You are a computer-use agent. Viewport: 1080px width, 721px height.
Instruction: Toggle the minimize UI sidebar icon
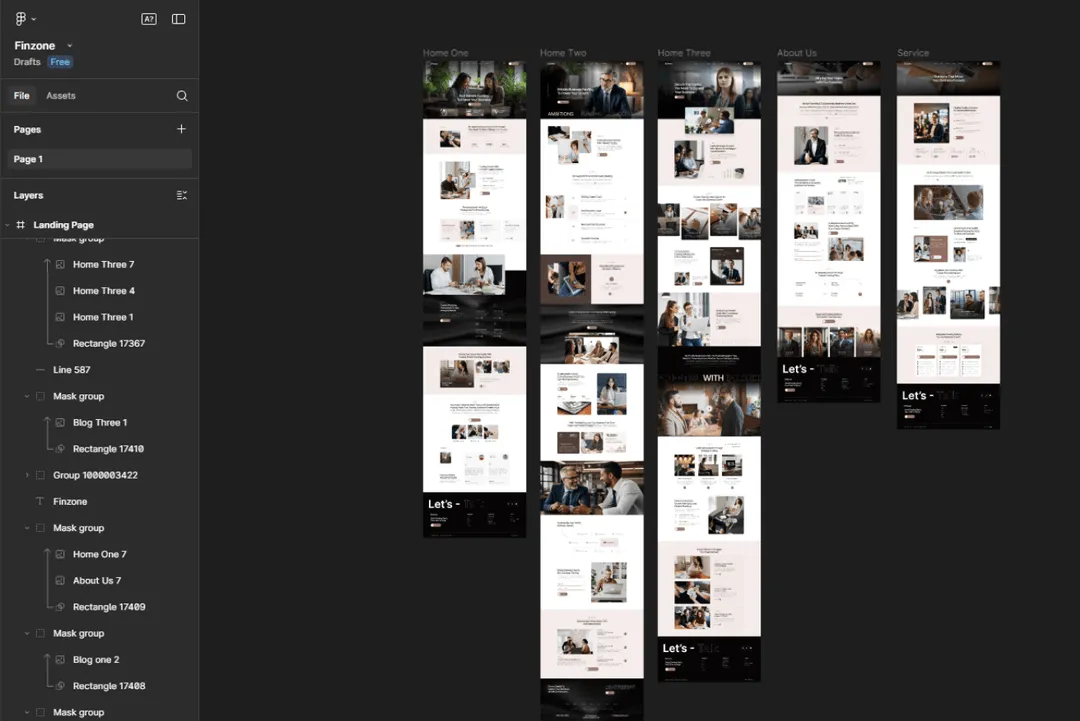pyautogui.click(x=178, y=19)
